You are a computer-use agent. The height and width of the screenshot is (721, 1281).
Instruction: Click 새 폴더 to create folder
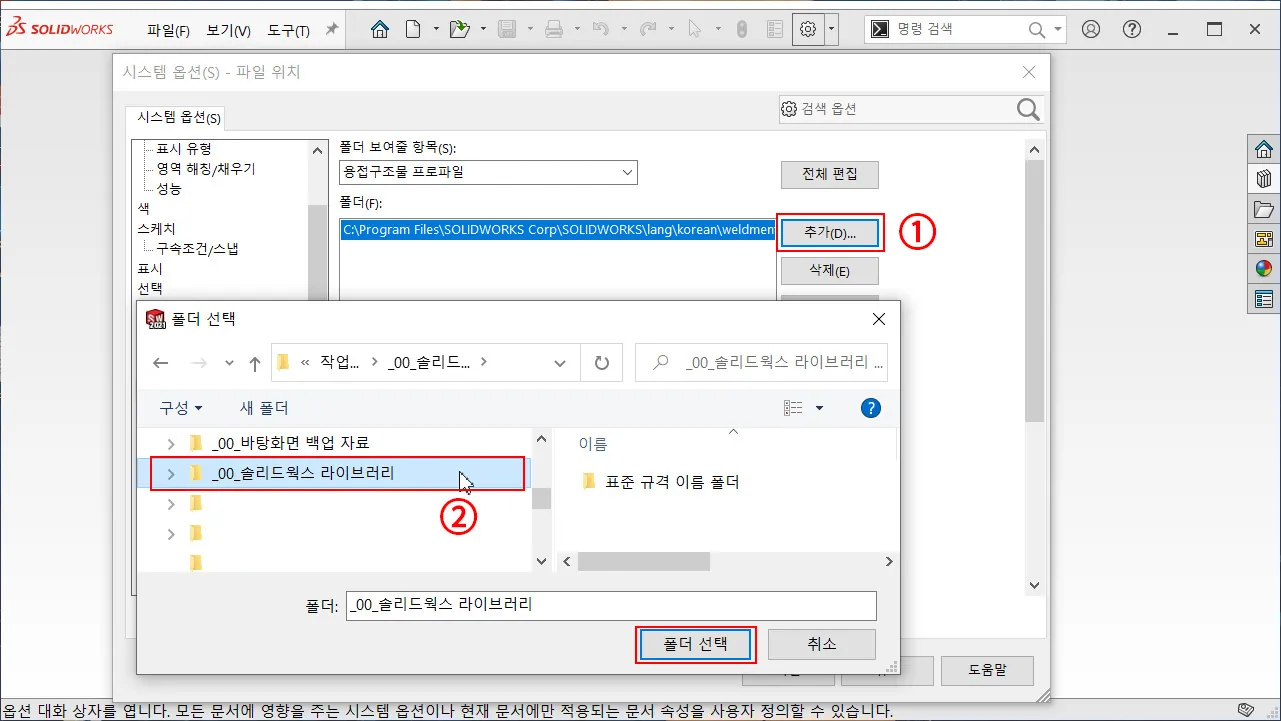pos(264,408)
